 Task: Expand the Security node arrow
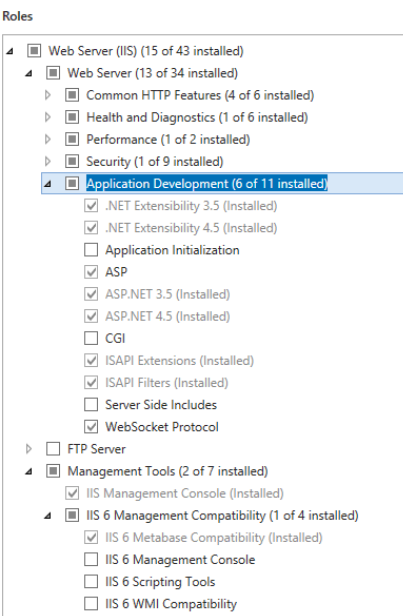pyautogui.click(x=48, y=161)
